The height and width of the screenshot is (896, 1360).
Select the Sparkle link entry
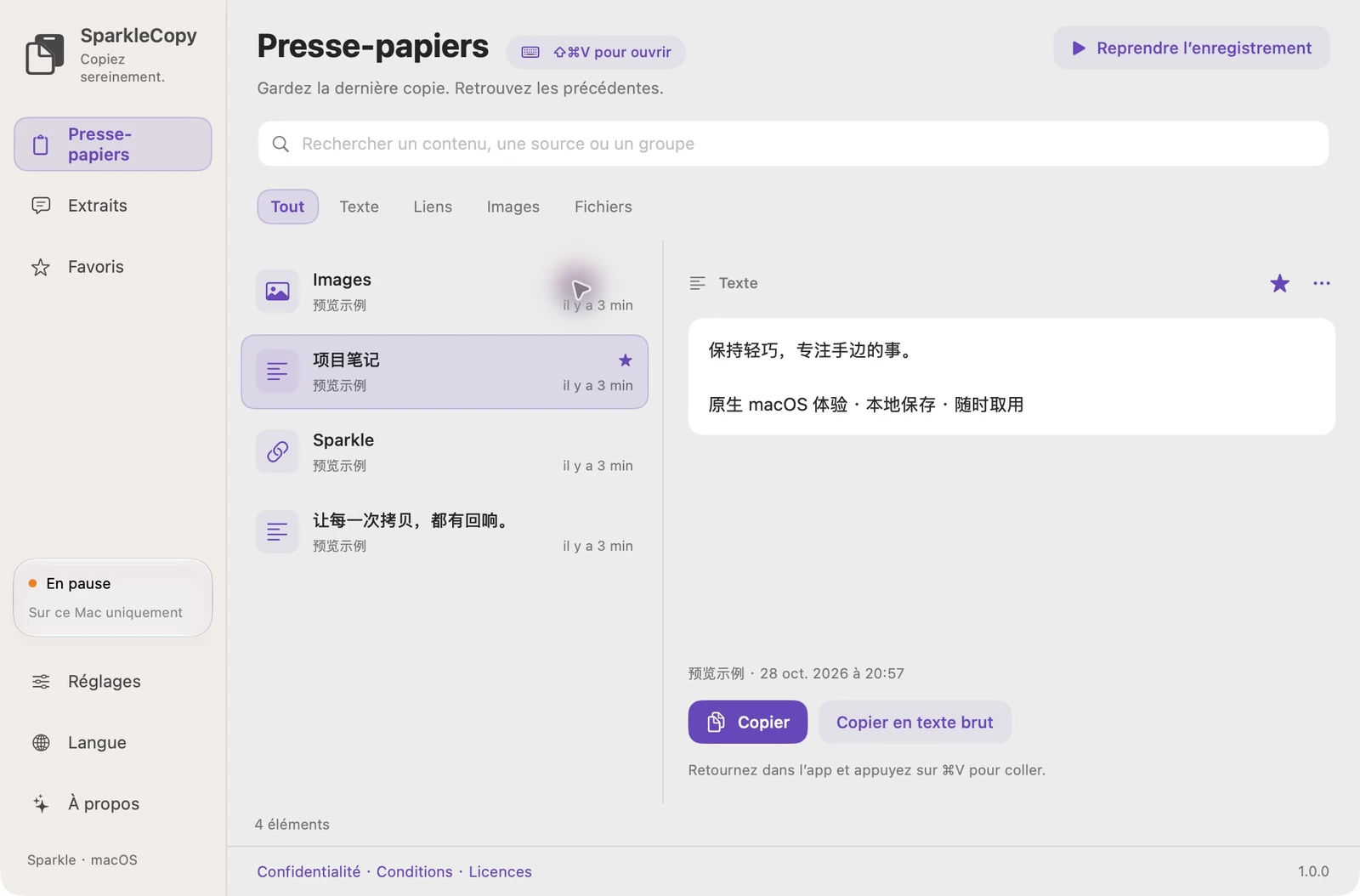click(445, 452)
